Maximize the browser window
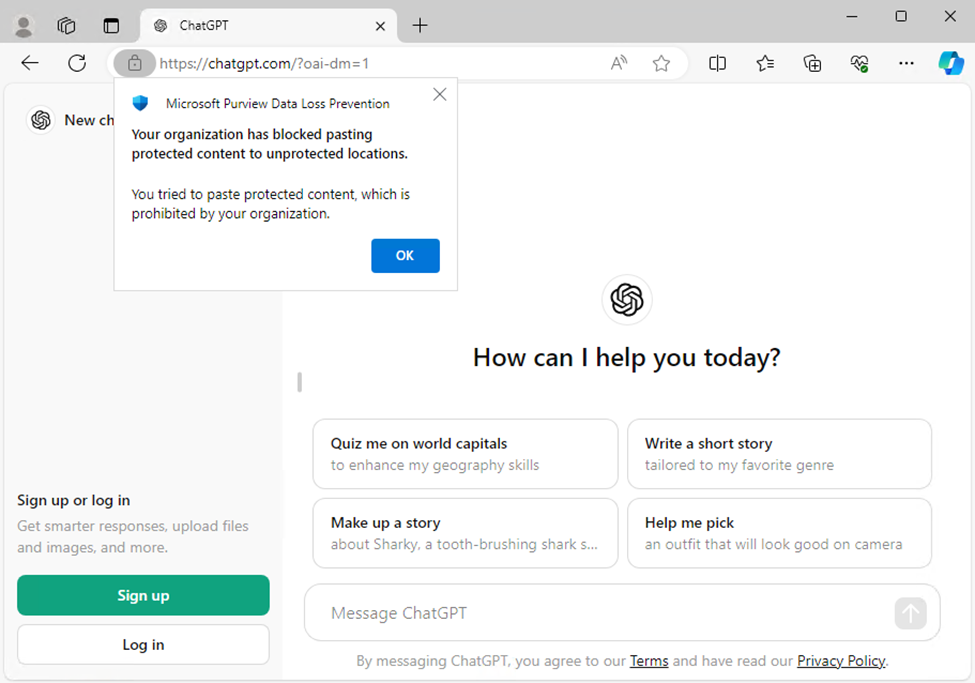The width and height of the screenshot is (975, 683). [x=901, y=17]
